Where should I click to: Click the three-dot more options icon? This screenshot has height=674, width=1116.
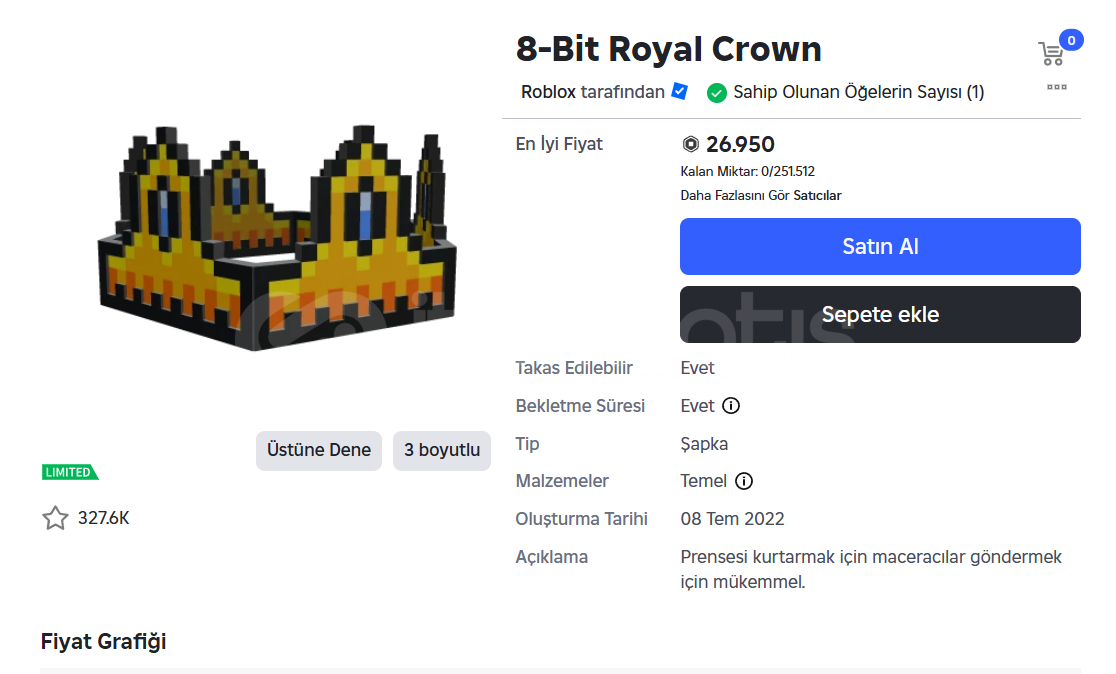pos(1057,87)
